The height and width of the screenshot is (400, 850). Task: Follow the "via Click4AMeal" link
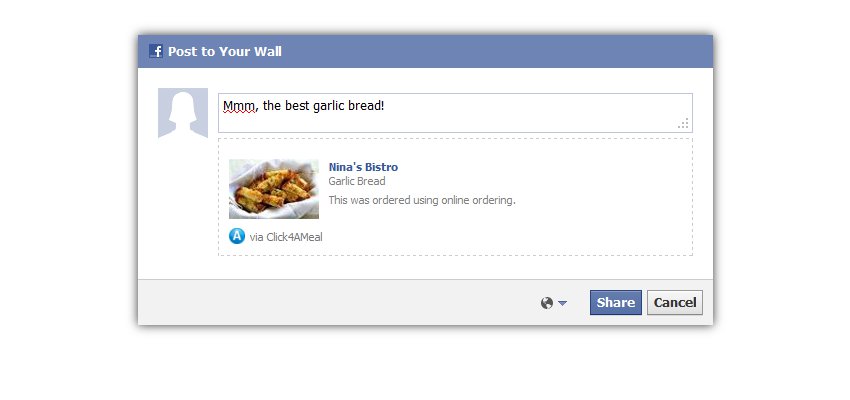click(x=286, y=237)
